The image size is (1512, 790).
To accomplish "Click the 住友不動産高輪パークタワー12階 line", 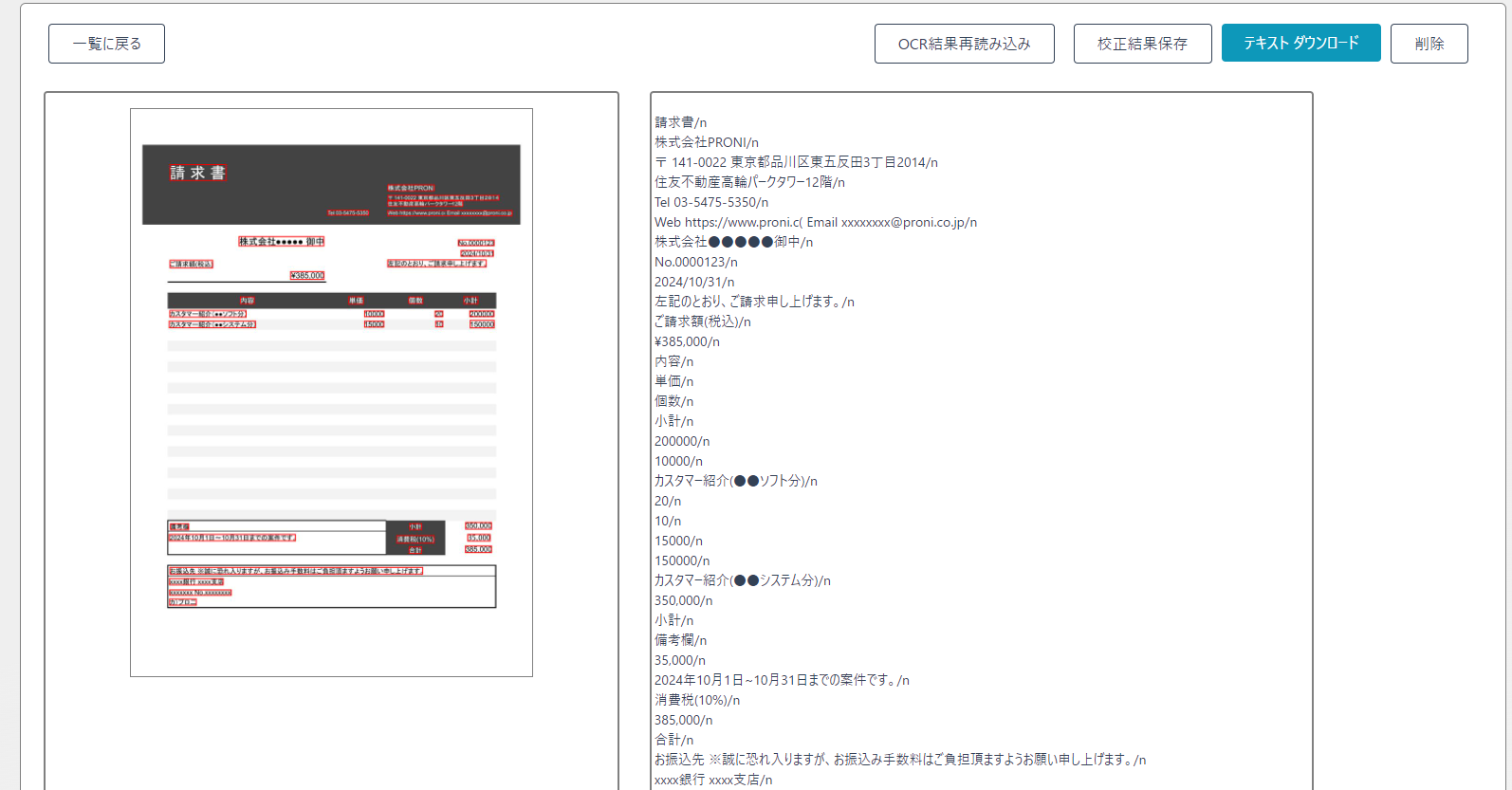I will [749, 182].
